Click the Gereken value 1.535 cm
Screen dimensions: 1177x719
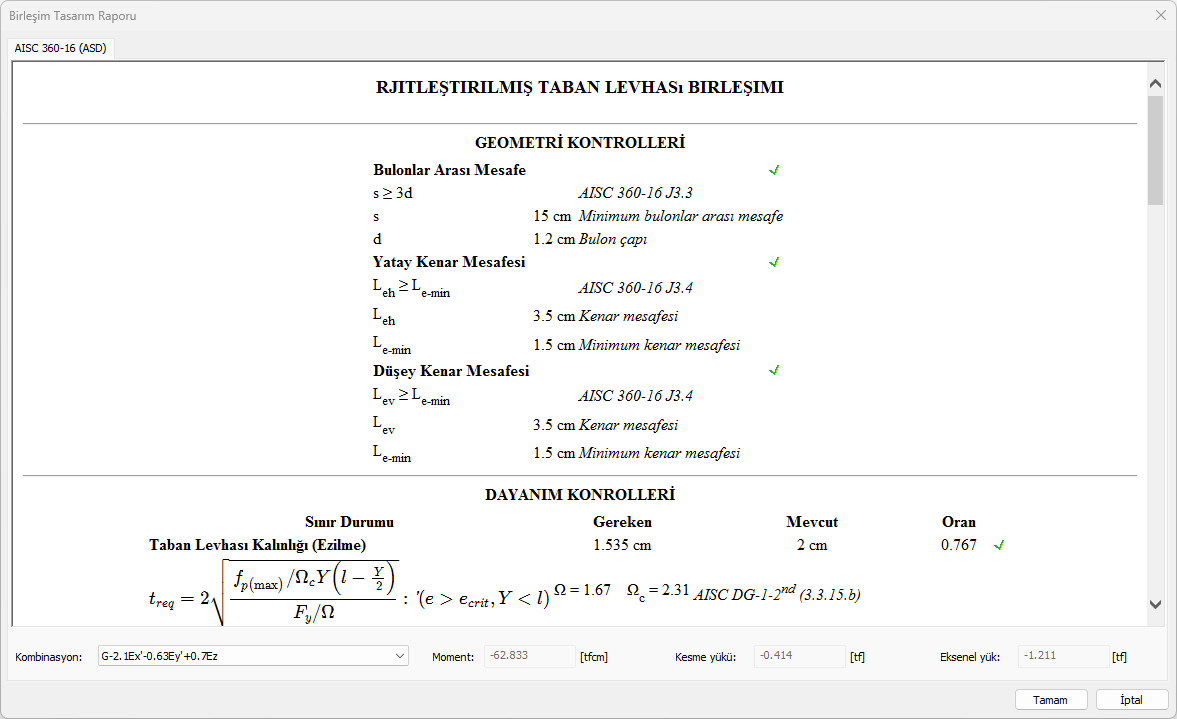(622, 546)
